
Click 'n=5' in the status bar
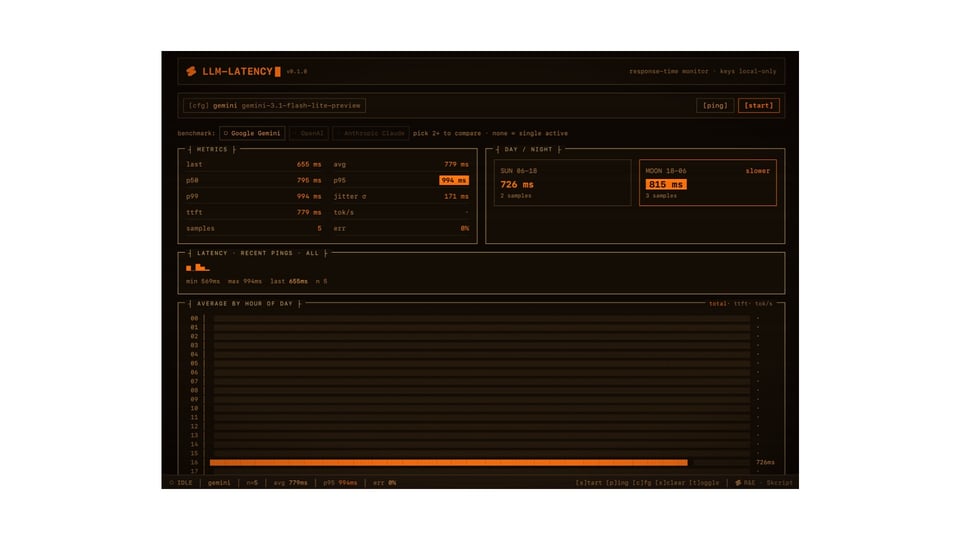coord(252,482)
